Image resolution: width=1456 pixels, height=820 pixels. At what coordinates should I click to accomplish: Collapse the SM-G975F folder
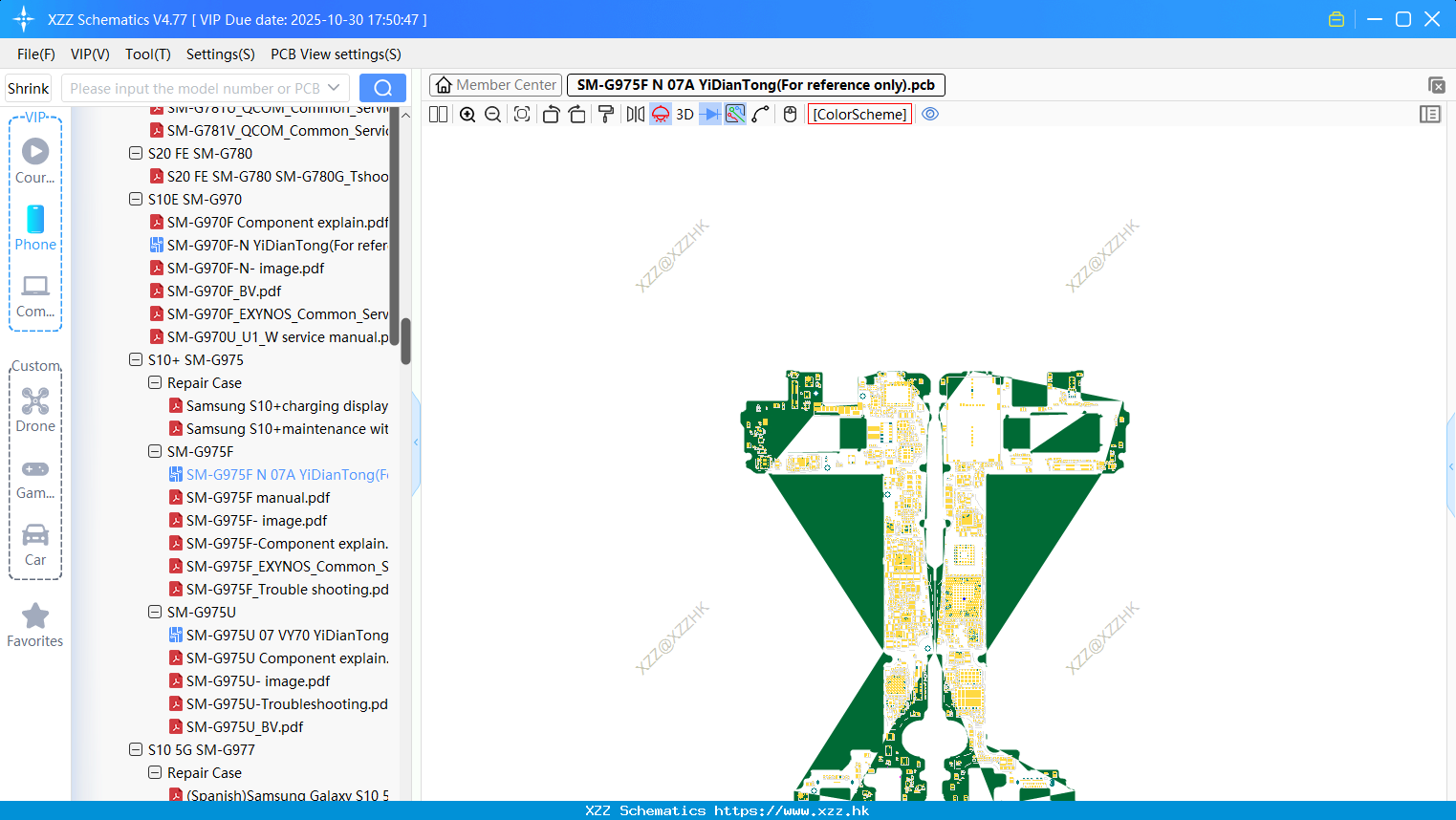(155, 451)
